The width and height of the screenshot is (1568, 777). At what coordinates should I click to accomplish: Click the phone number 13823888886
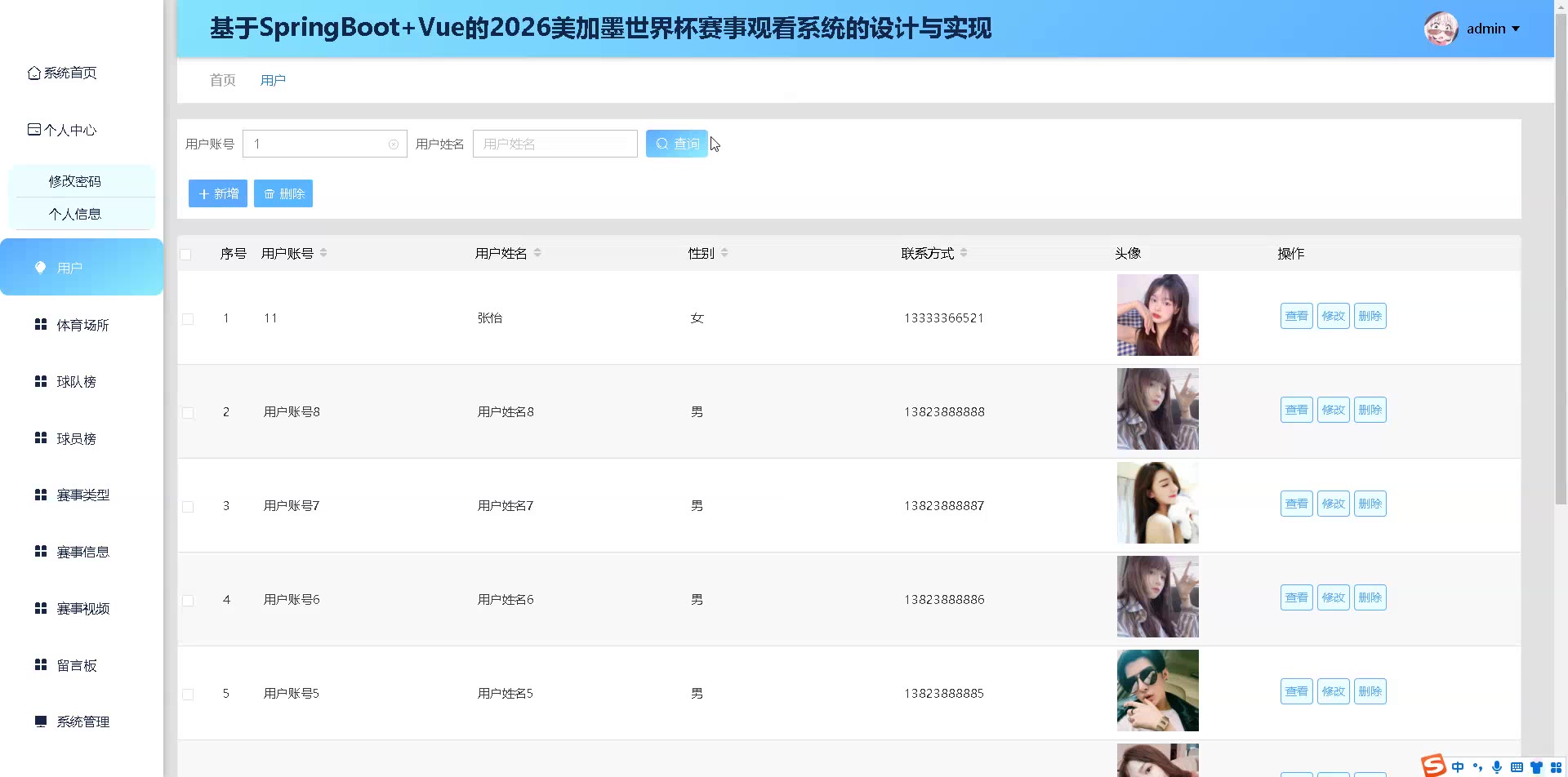click(x=944, y=600)
